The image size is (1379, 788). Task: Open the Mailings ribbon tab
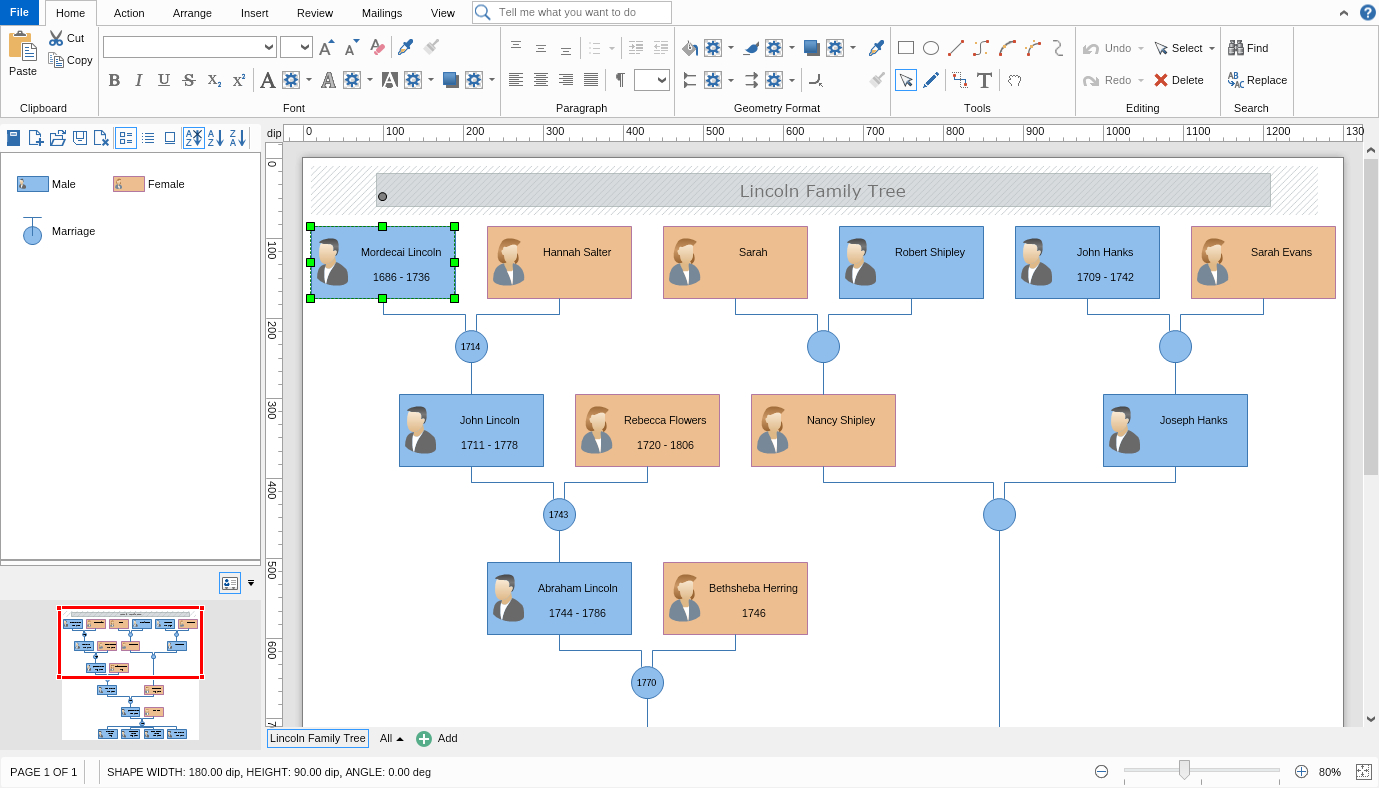pos(382,13)
